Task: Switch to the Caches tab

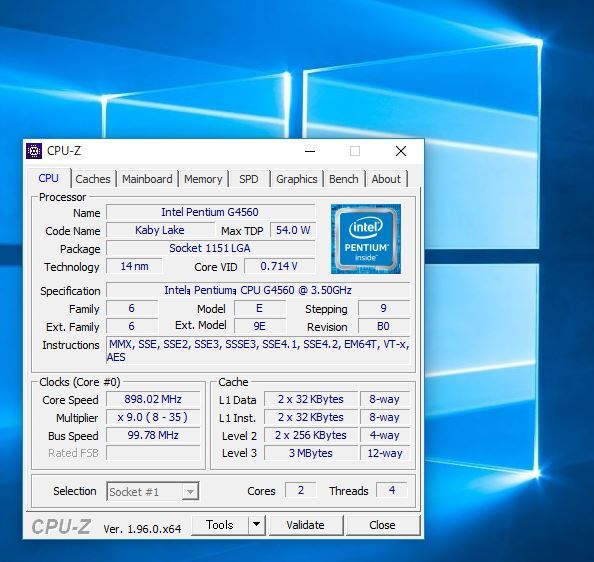Action: tap(93, 179)
